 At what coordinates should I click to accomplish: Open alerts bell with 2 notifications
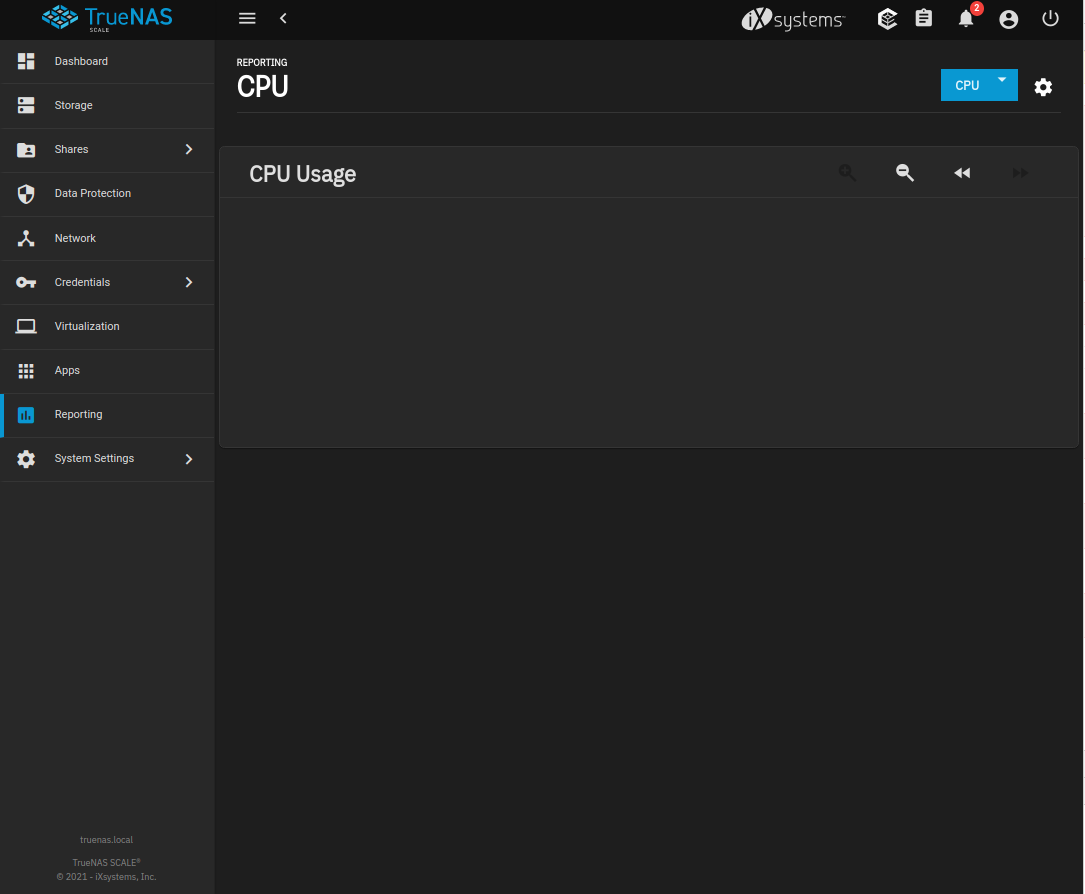coord(967,18)
